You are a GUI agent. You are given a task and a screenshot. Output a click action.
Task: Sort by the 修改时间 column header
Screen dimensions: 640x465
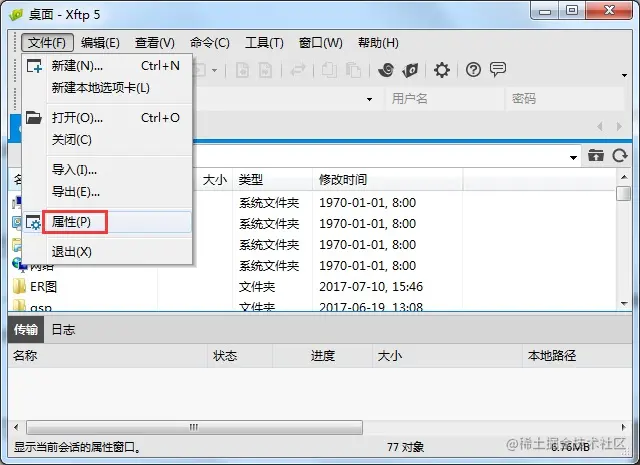(x=387, y=180)
